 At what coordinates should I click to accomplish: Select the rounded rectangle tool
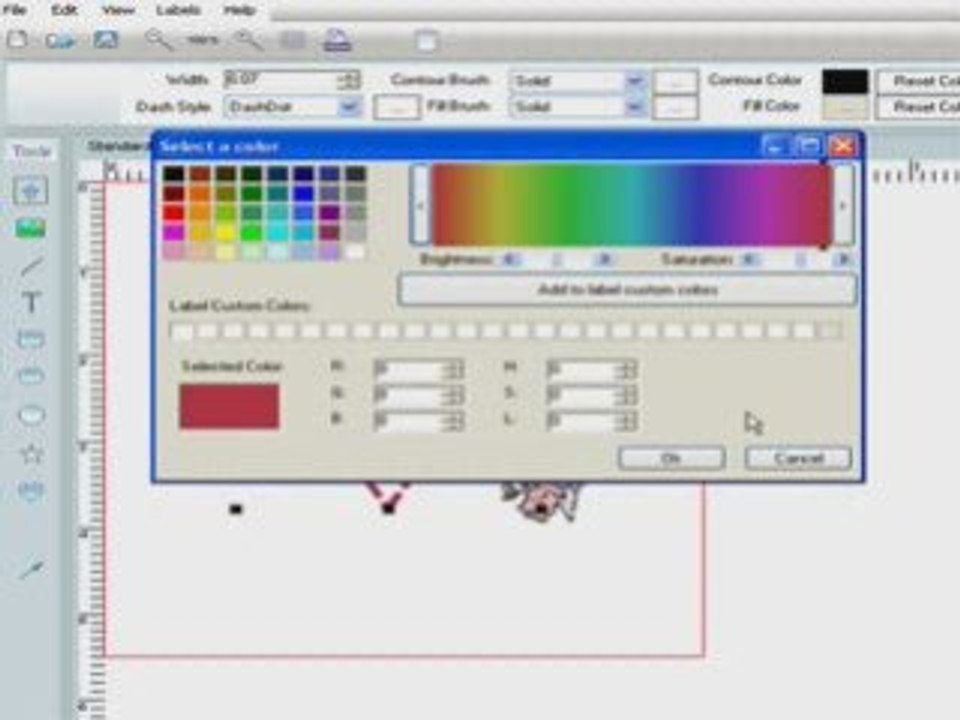31,376
